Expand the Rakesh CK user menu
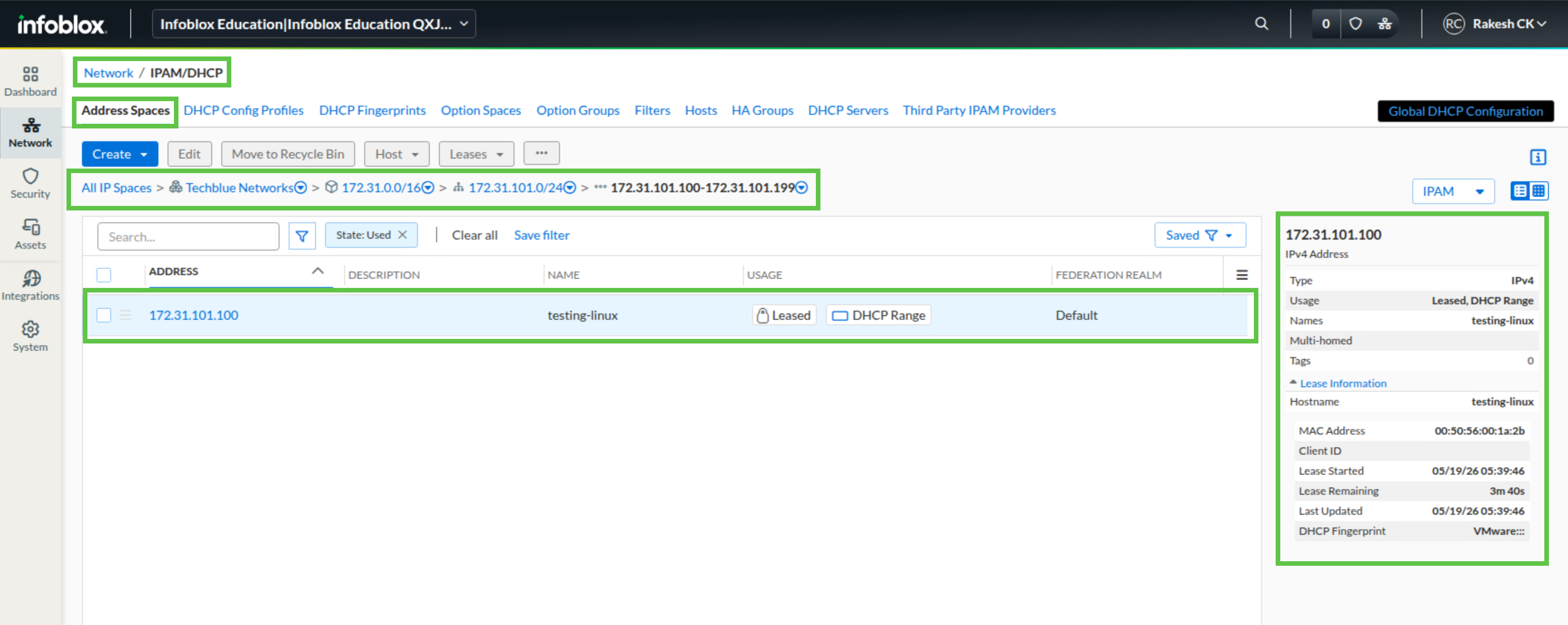1568x625 pixels. click(1509, 24)
